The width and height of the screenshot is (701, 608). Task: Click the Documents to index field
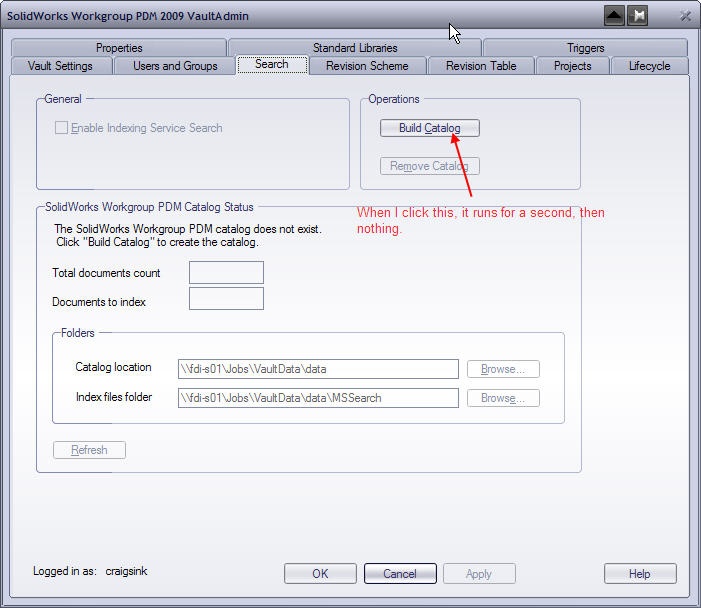(x=226, y=299)
